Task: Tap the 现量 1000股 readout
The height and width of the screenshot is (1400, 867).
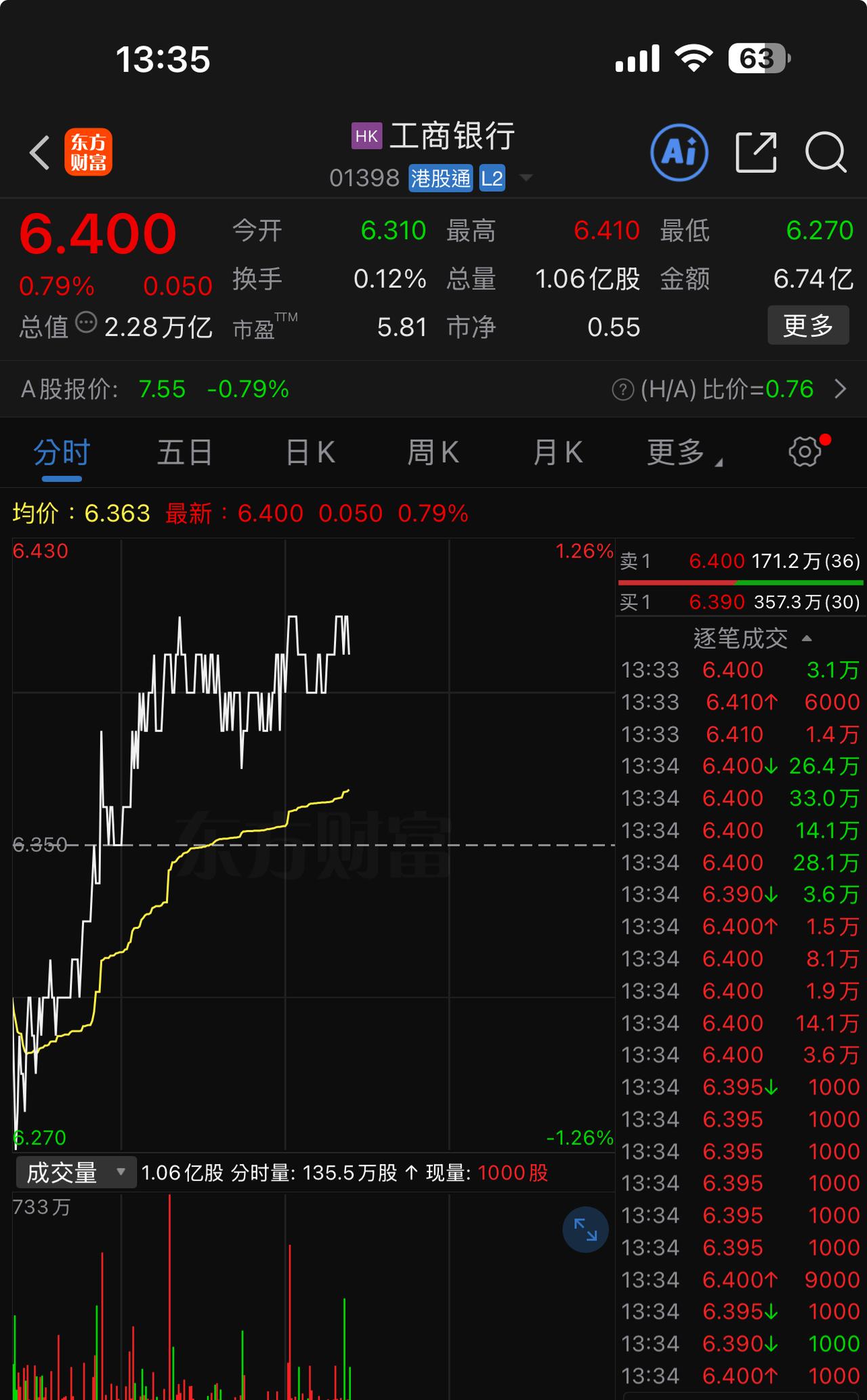Action: pyautogui.click(x=487, y=1173)
